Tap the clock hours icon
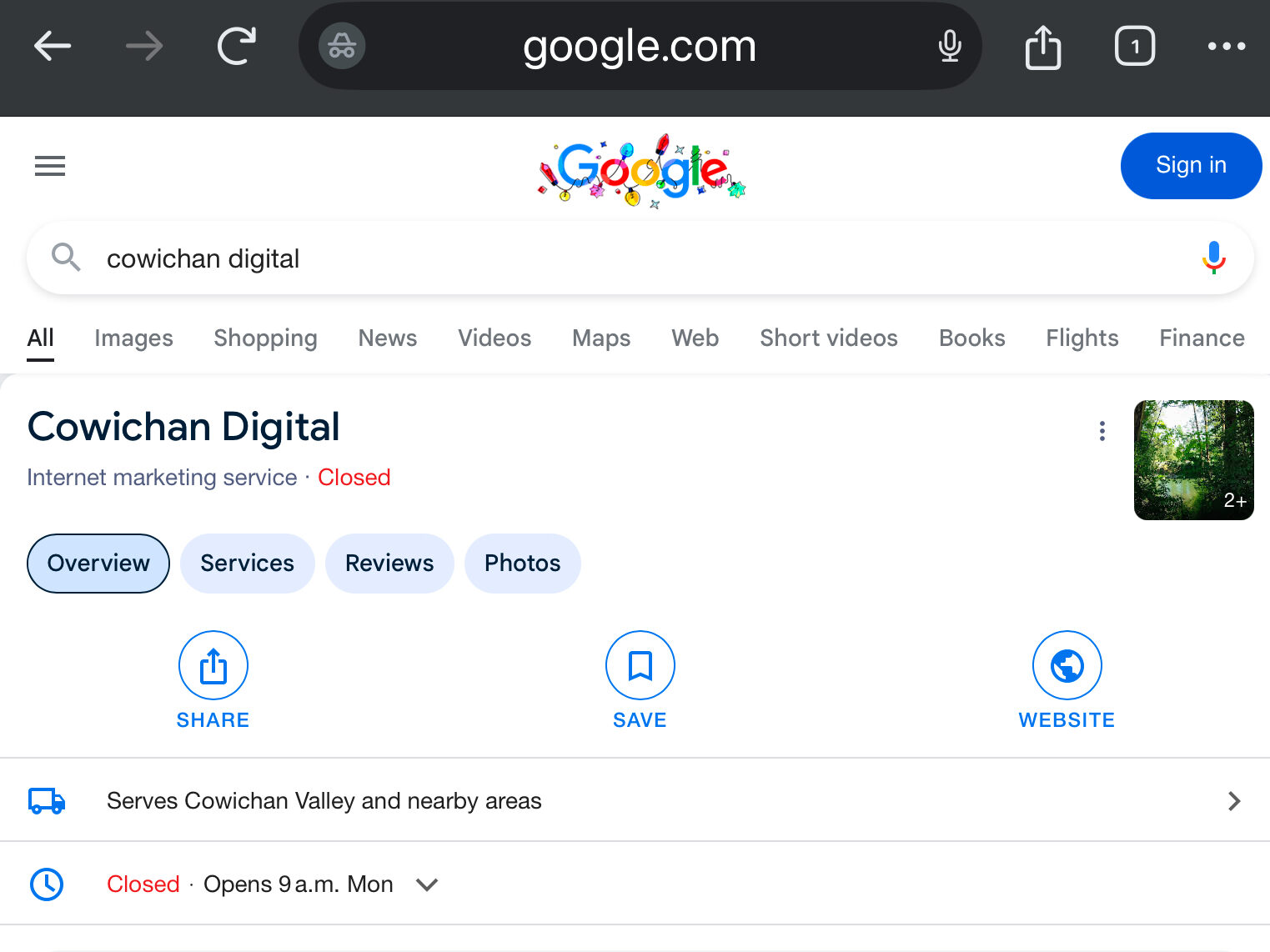This screenshot has height=952, width=1270. 47,884
